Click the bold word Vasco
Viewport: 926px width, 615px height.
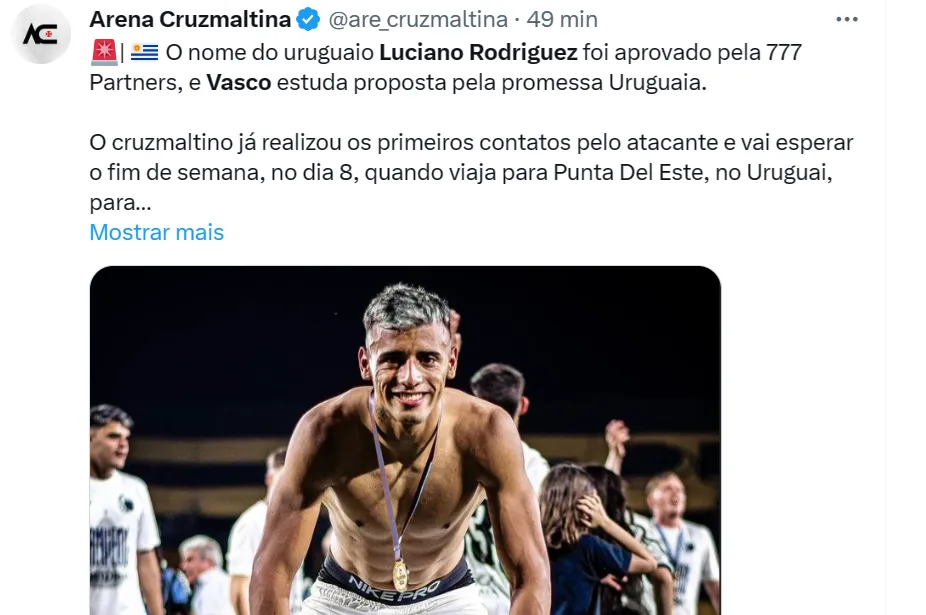[x=238, y=82]
